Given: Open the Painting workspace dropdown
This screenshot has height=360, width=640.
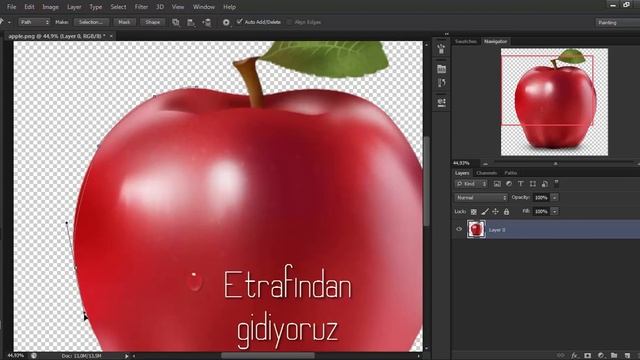Looking at the screenshot, I should tap(618, 22).
